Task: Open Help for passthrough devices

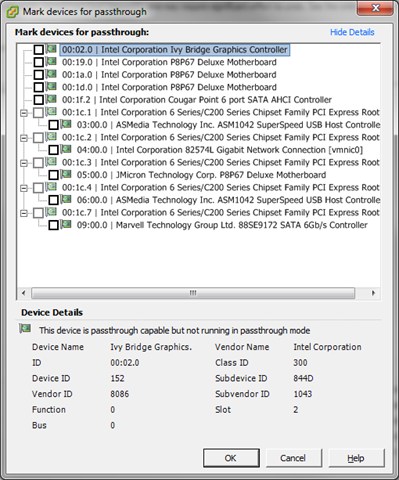Action: click(356, 458)
